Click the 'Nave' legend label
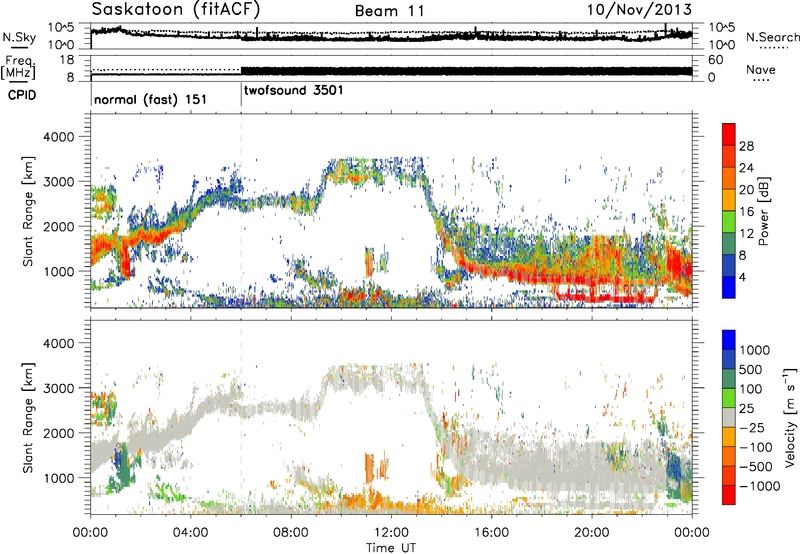This screenshot has width=800, height=554. (x=761, y=69)
